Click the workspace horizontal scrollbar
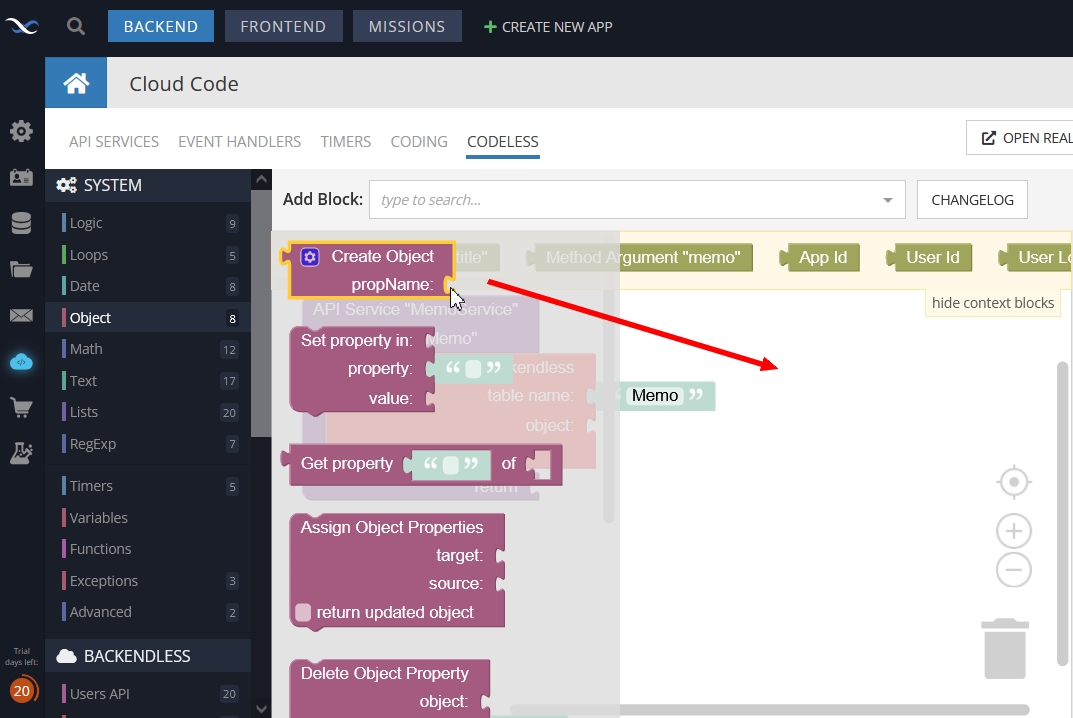The height and width of the screenshot is (718, 1073). pyautogui.click(x=770, y=710)
